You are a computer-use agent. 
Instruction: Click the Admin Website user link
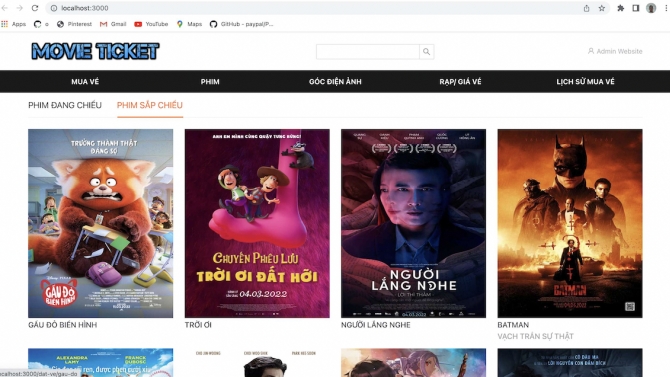615,51
